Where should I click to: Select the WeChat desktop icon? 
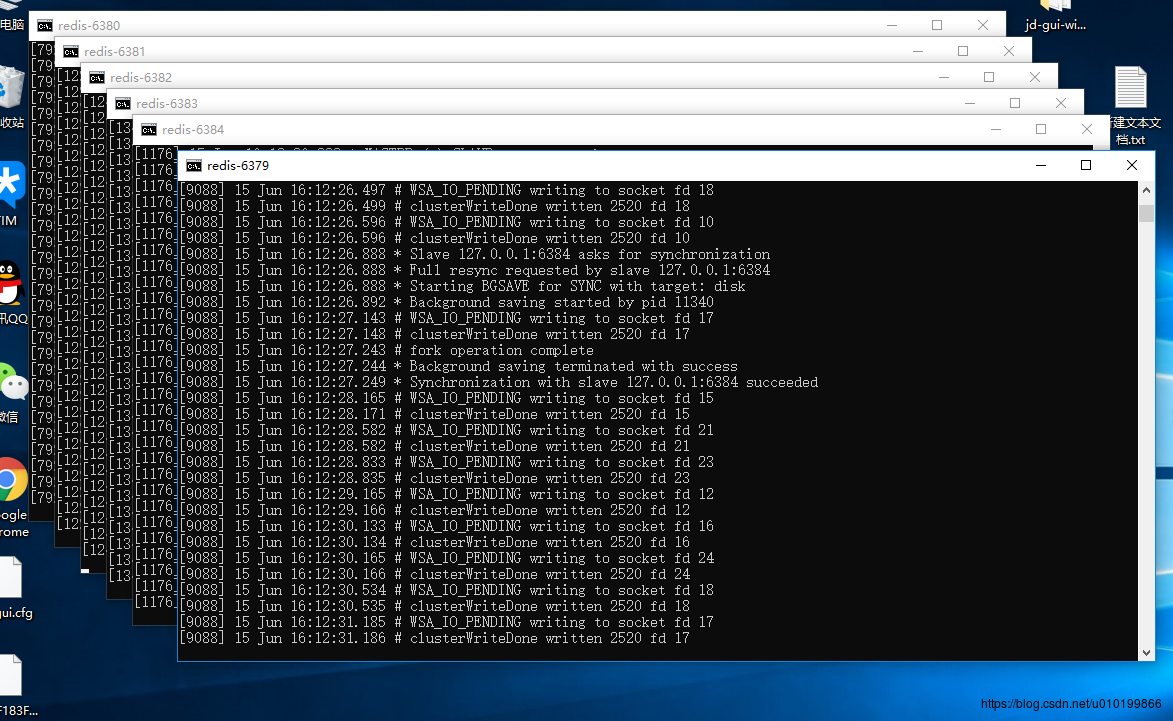click(x=11, y=384)
